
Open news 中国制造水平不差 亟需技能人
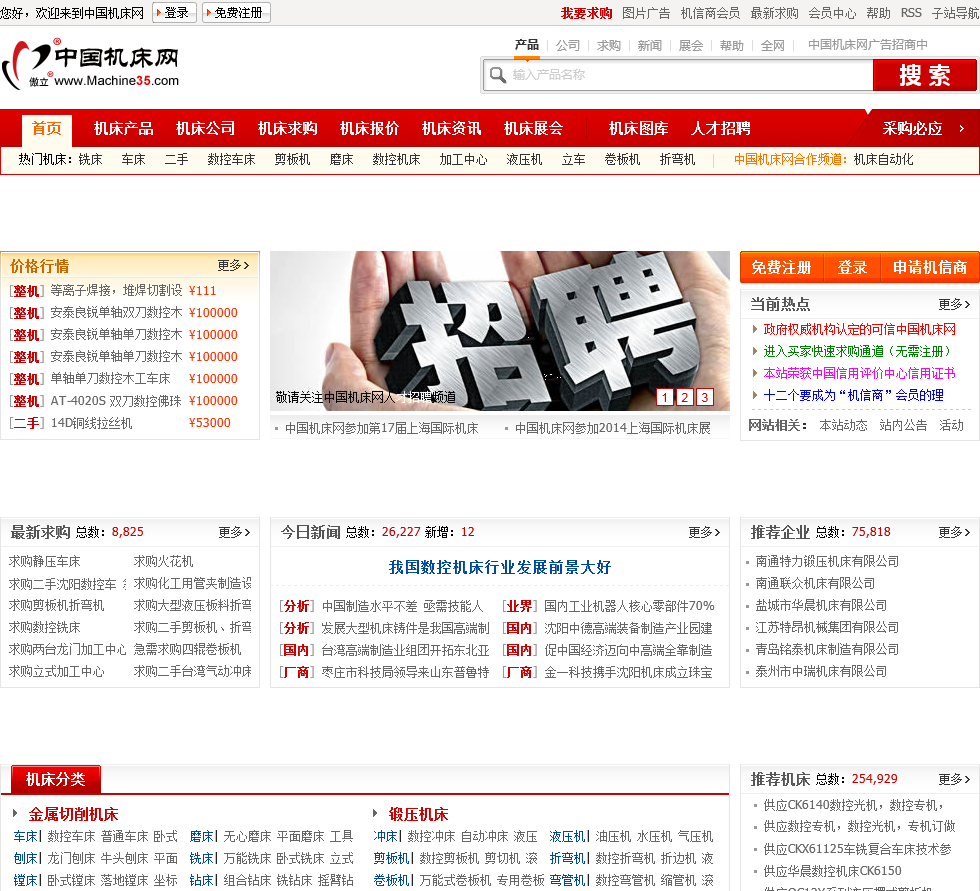tap(402, 606)
